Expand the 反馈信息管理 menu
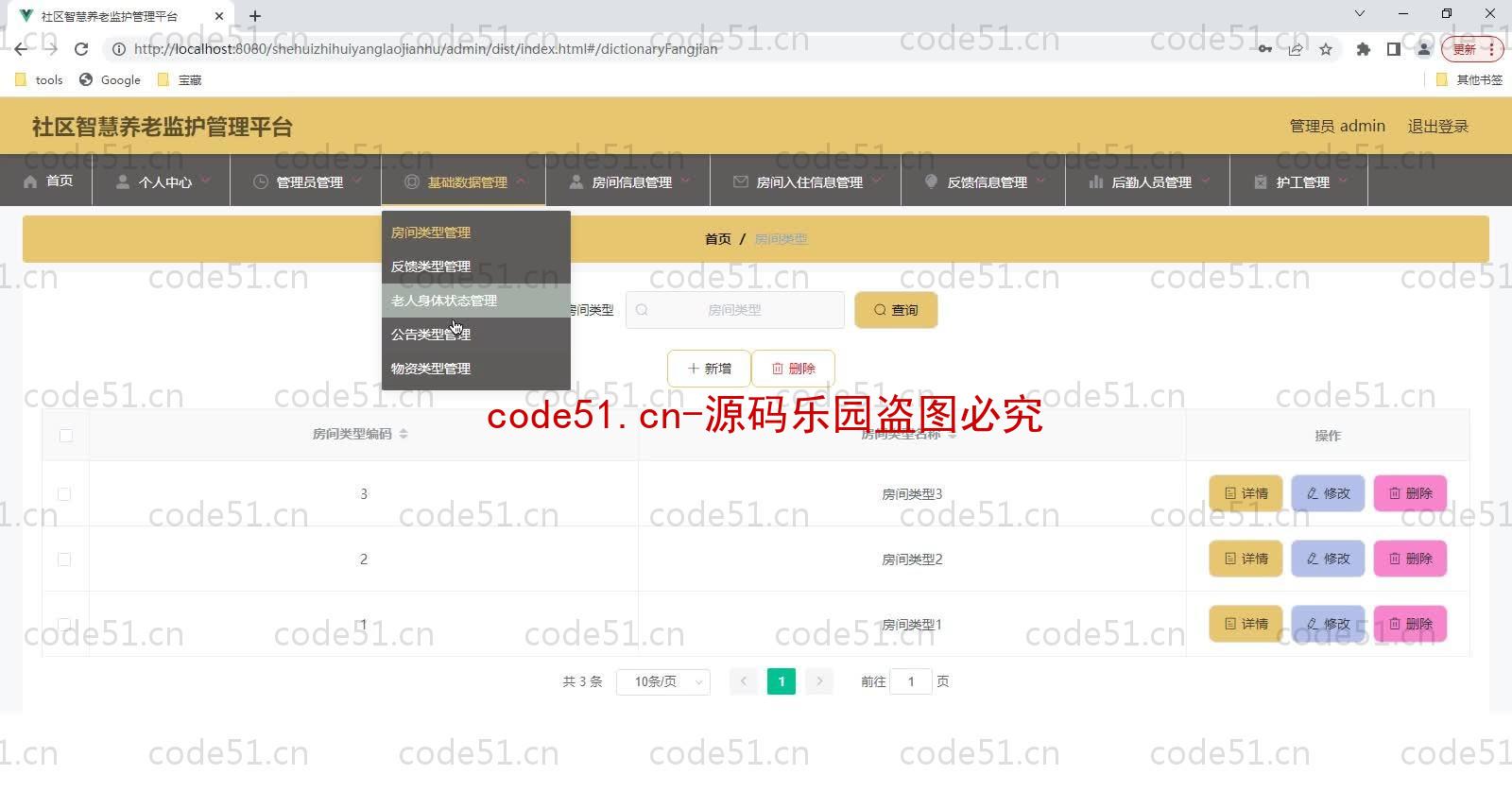Screen dimensions: 1512x809 tap(984, 181)
